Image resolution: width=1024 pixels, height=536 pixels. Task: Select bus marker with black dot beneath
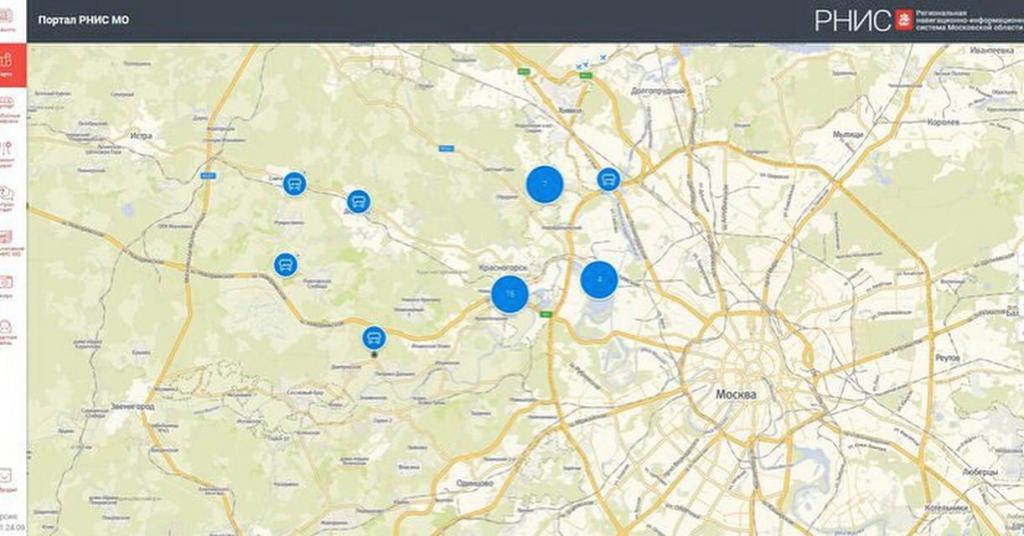pos(374,338)
